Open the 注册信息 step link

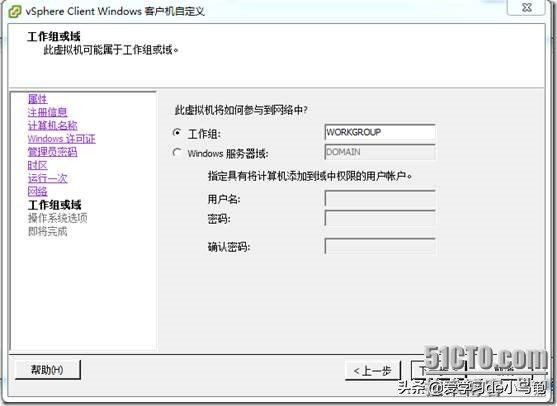(x=47, y=112)
